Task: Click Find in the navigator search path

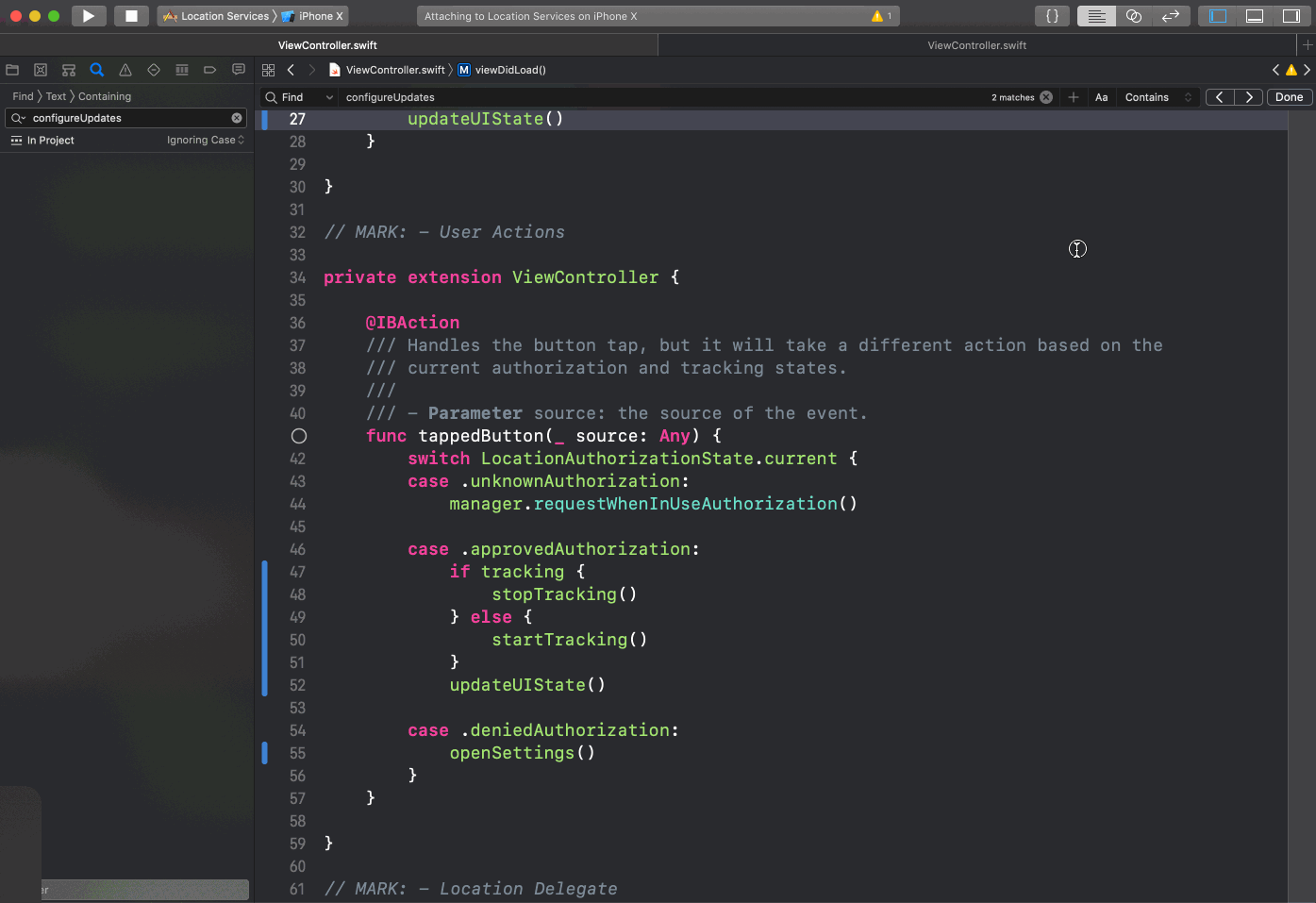Action: click(x=23, y=96)
